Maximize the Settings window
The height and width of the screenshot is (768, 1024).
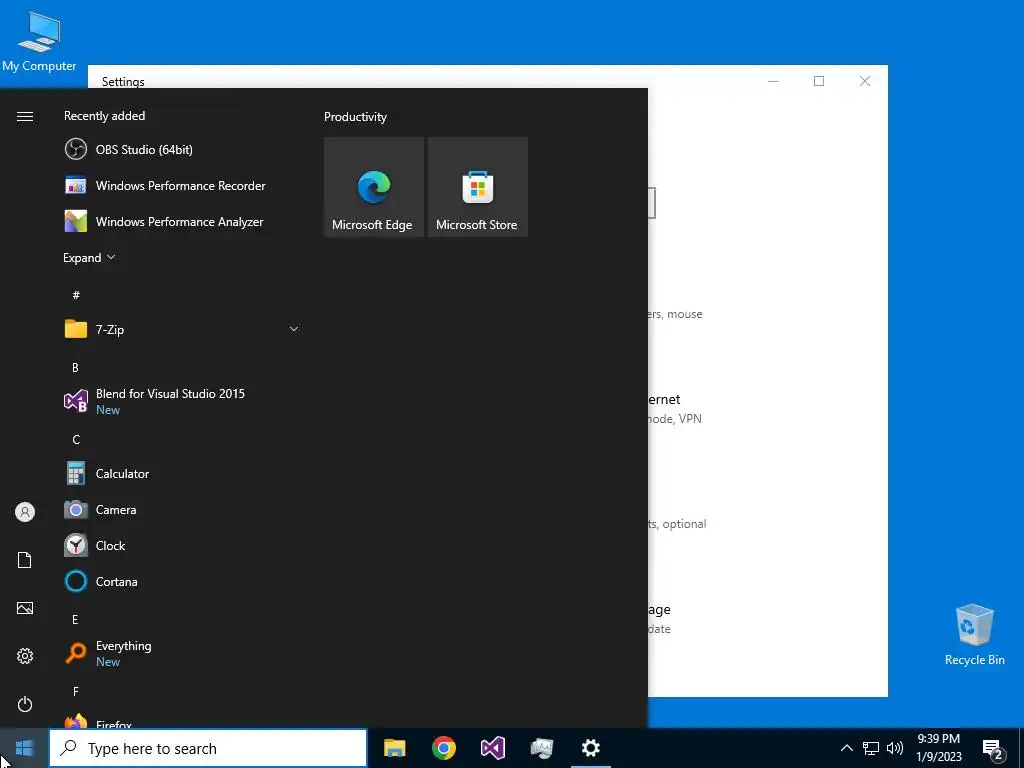click(x=819, y=81)
